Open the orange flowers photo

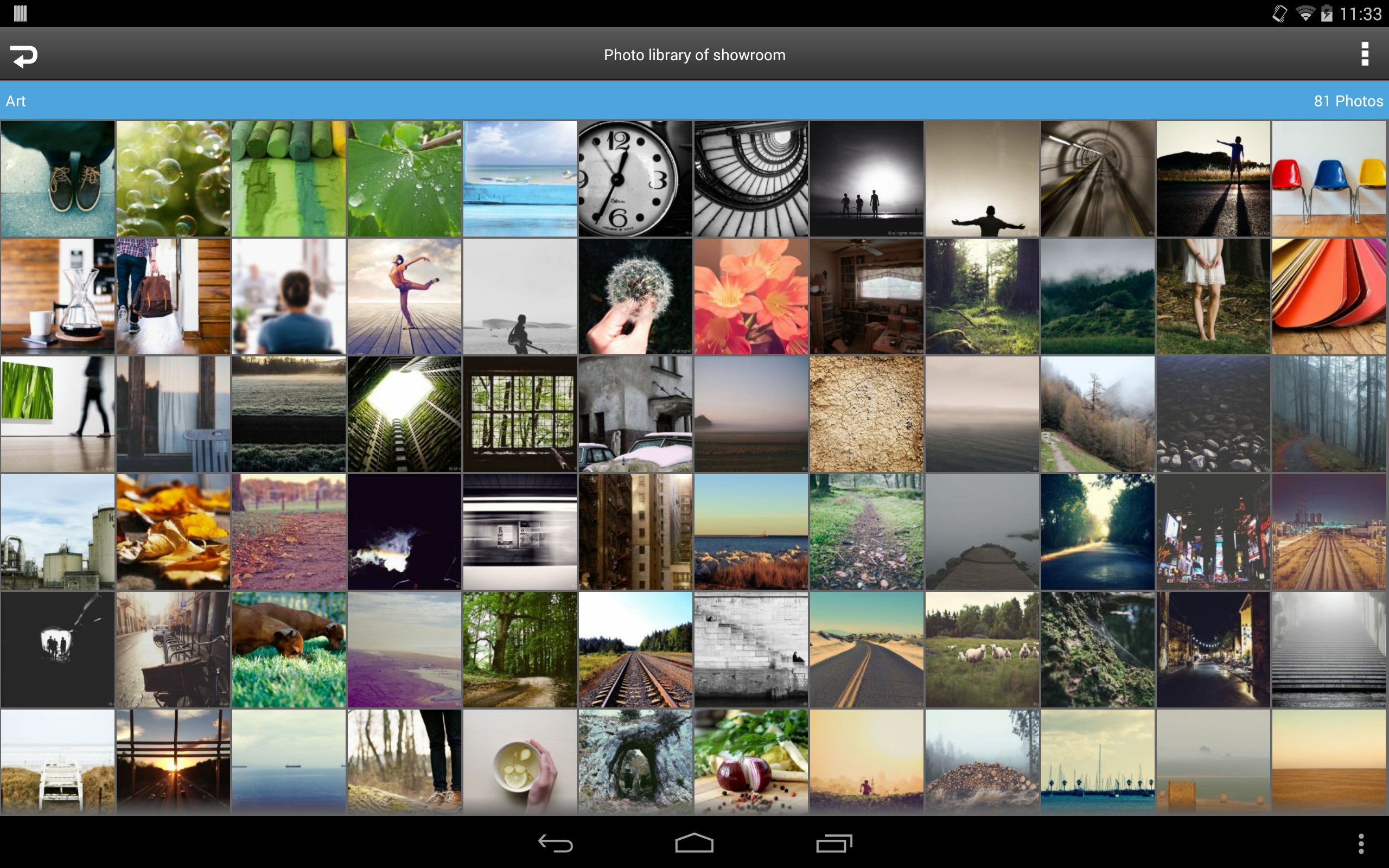point(751,296)
